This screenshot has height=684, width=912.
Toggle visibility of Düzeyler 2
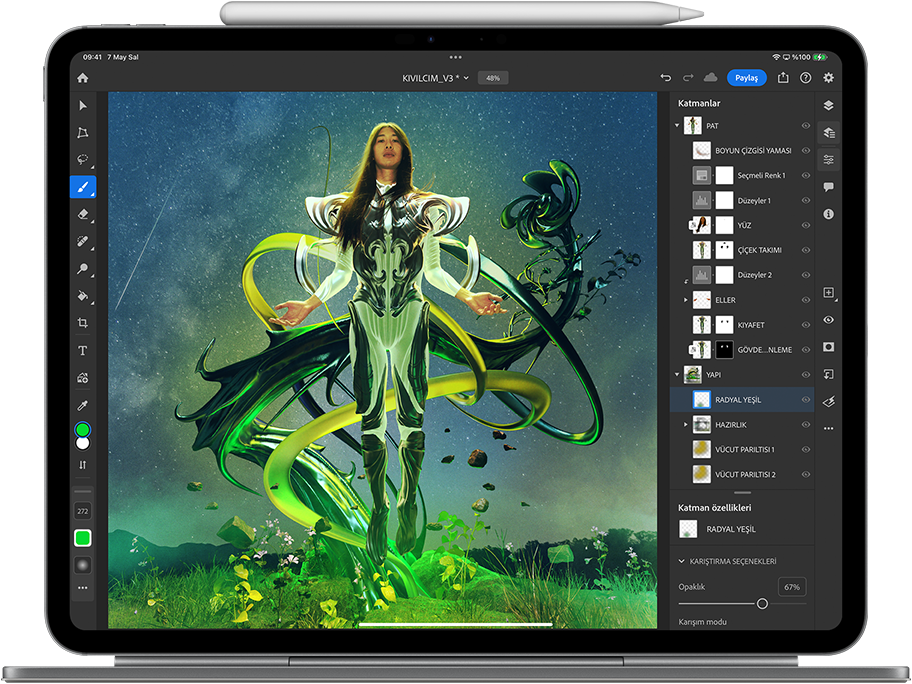(x=806, y=275)
